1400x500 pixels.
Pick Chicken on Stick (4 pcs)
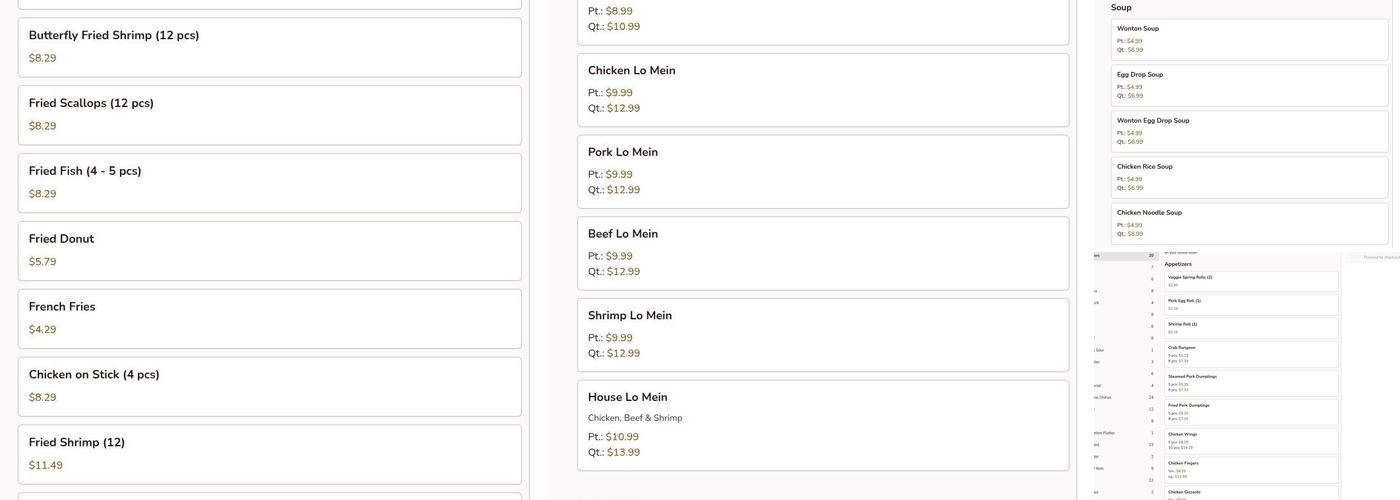269,387
